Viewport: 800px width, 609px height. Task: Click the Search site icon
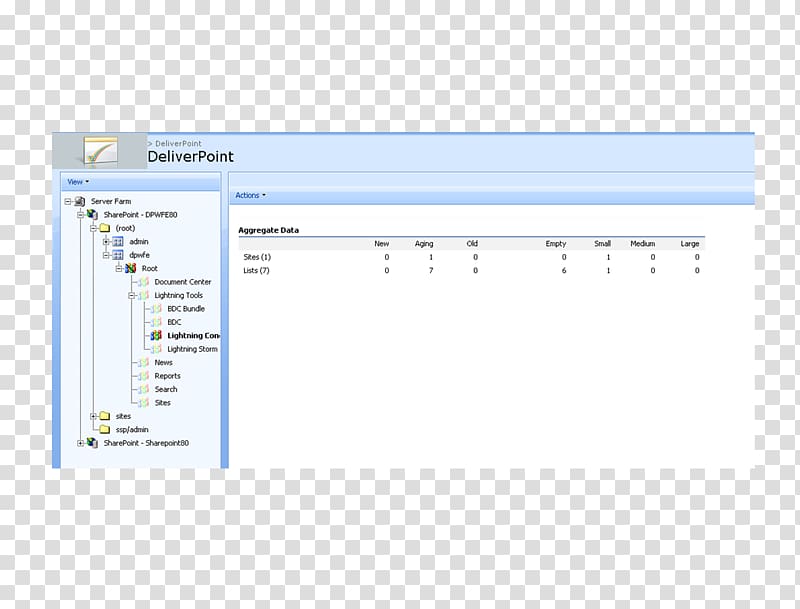click(144, 389)
